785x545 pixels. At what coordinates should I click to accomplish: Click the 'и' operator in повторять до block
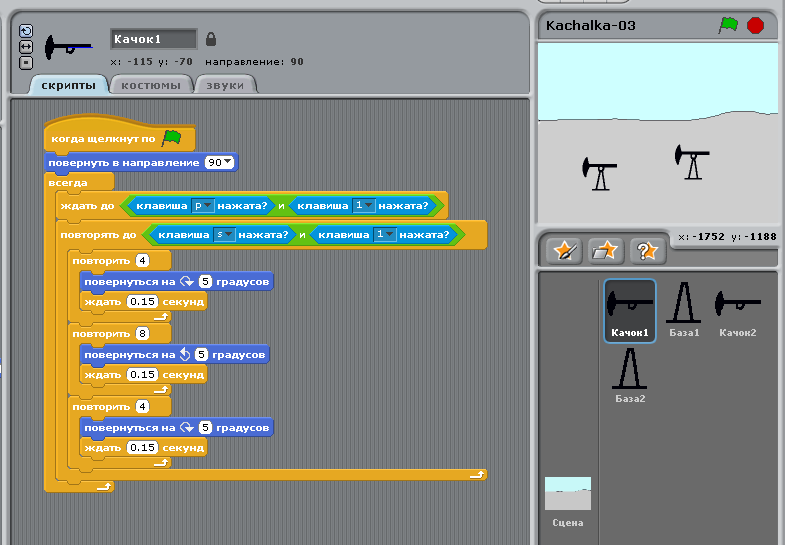(302, 235)
